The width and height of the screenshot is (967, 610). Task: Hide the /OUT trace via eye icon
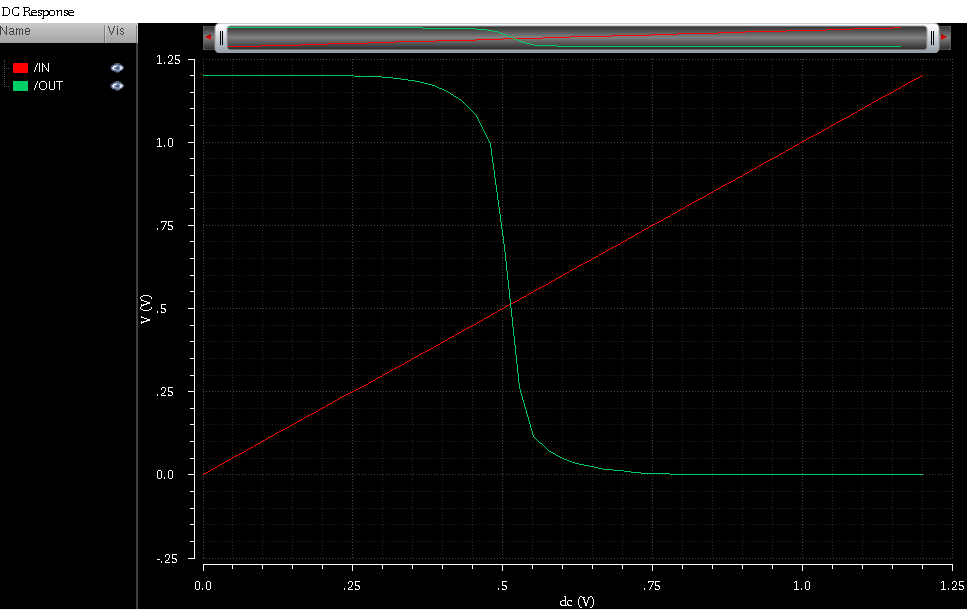pyautogui.click(x=117, y=86)
